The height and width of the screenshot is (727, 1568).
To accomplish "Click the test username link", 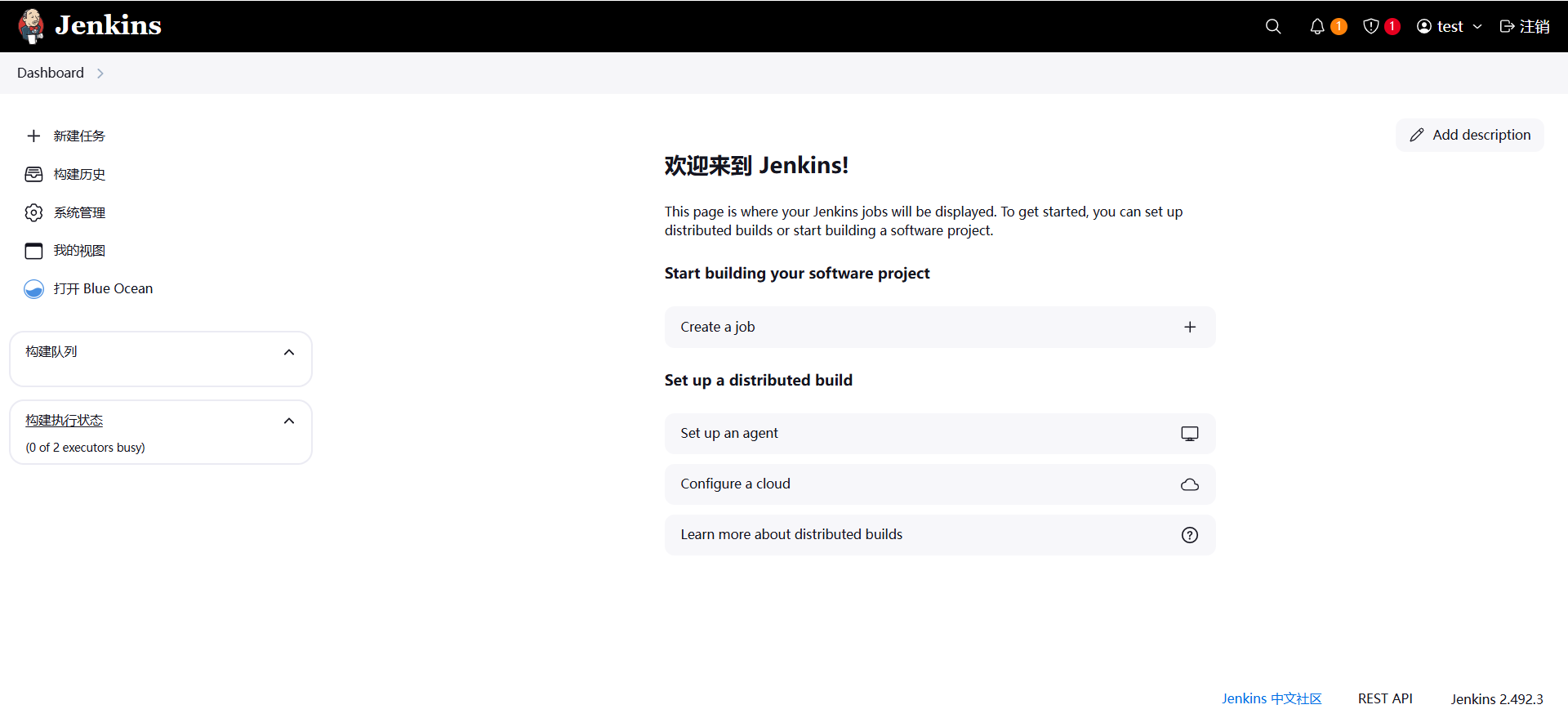I will point(1450,26).
